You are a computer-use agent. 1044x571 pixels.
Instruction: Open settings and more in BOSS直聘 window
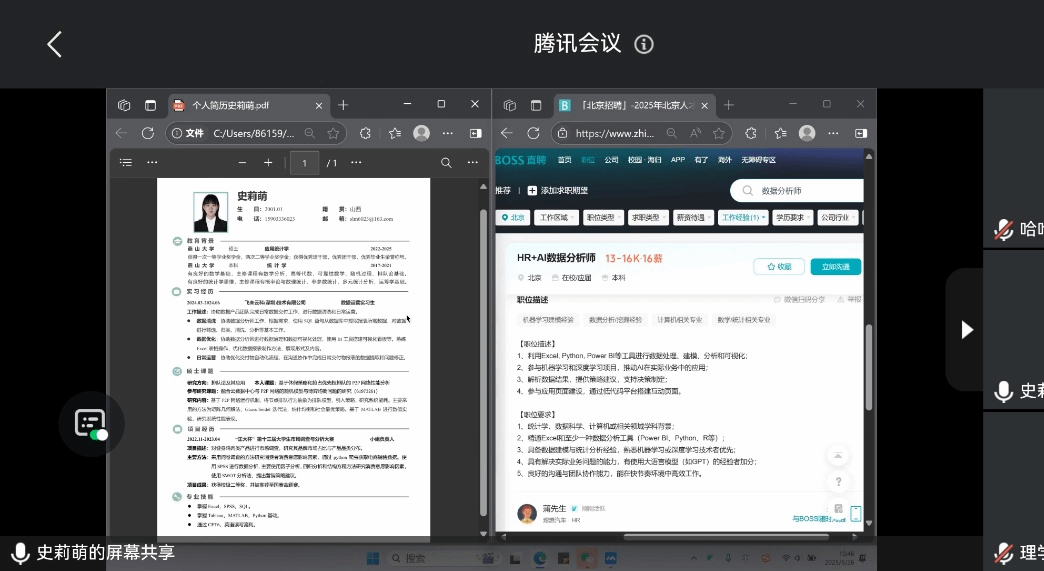834,133
